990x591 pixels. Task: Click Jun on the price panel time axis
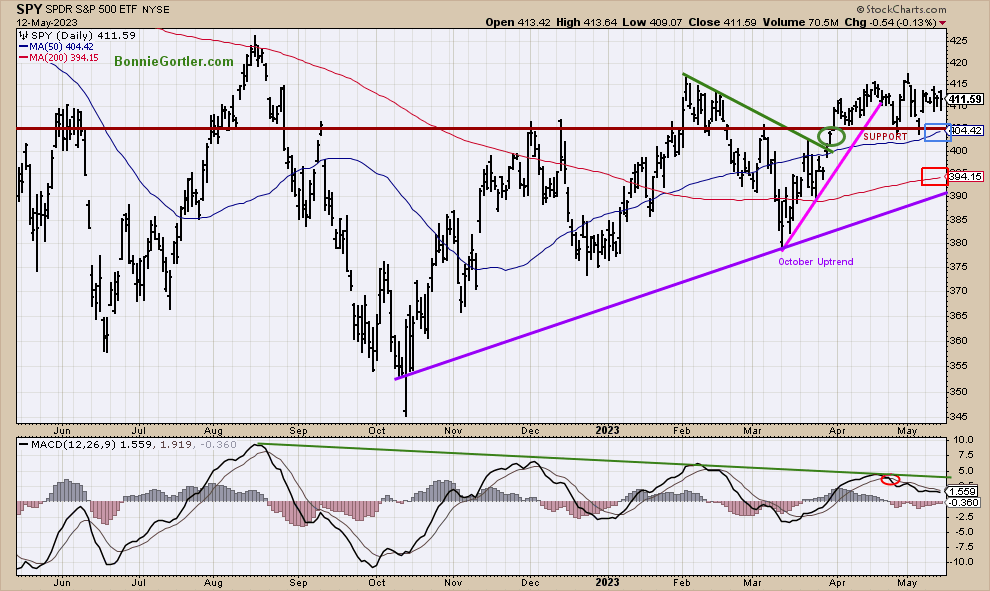pyautogui.click(x=62, y=431)
